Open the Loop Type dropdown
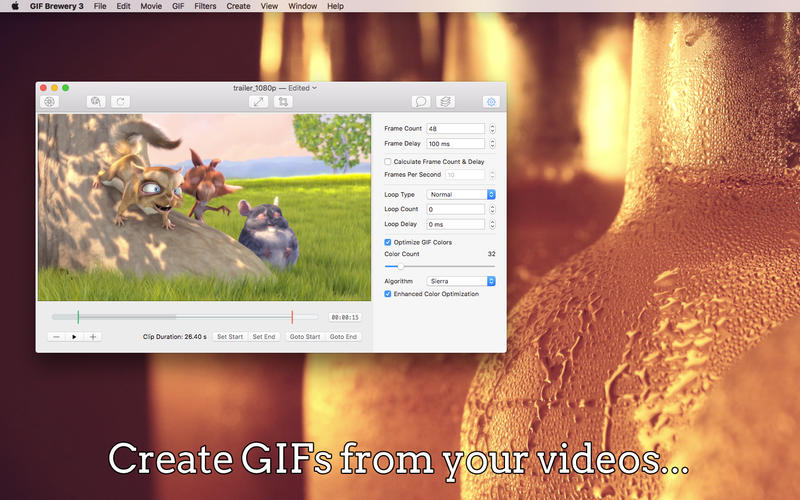Screen dimensions: 800x500 [x=461, y=194]
